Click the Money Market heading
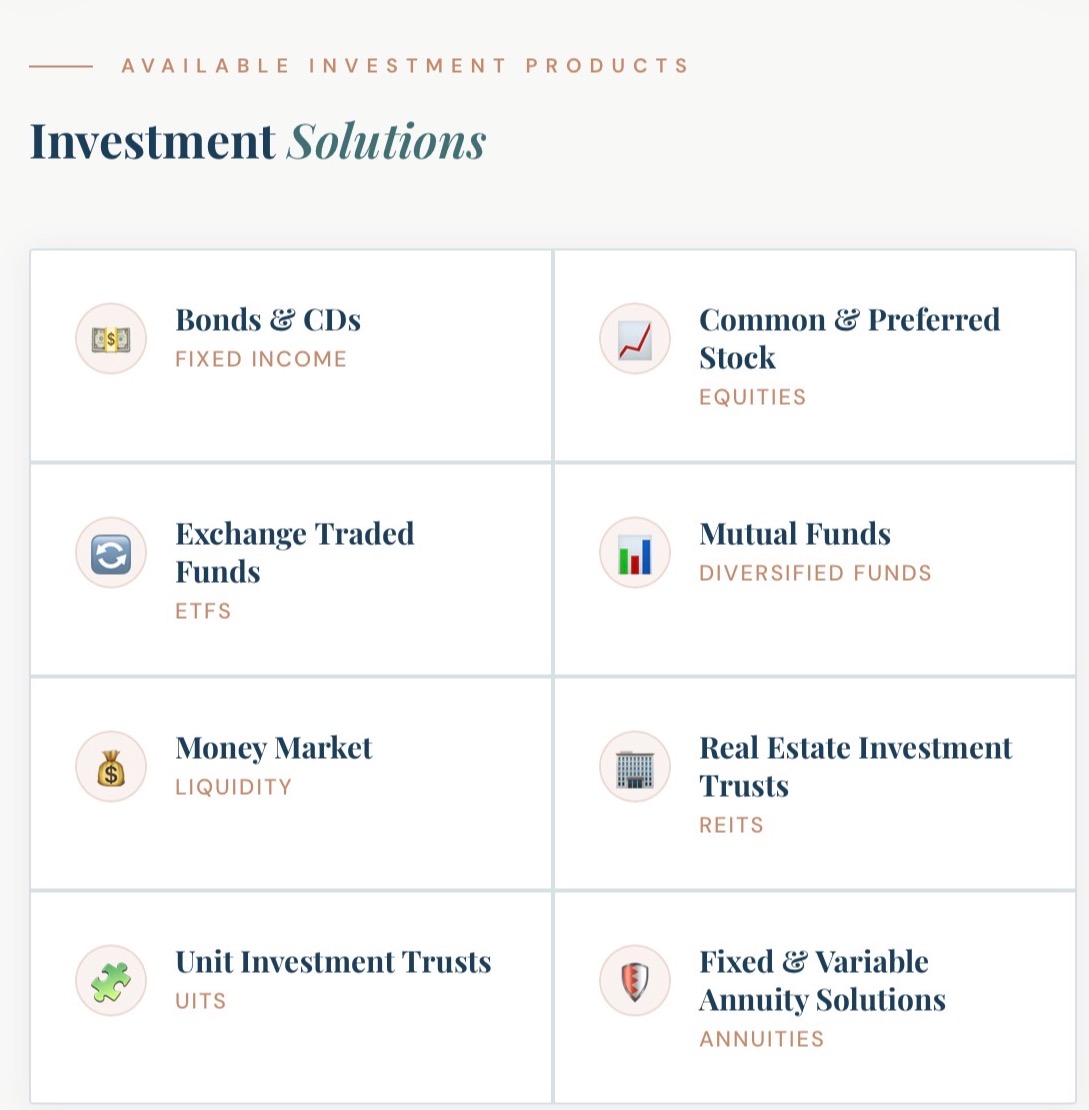This screenshot has height=1110, width=1089. [x=273, y=748]
